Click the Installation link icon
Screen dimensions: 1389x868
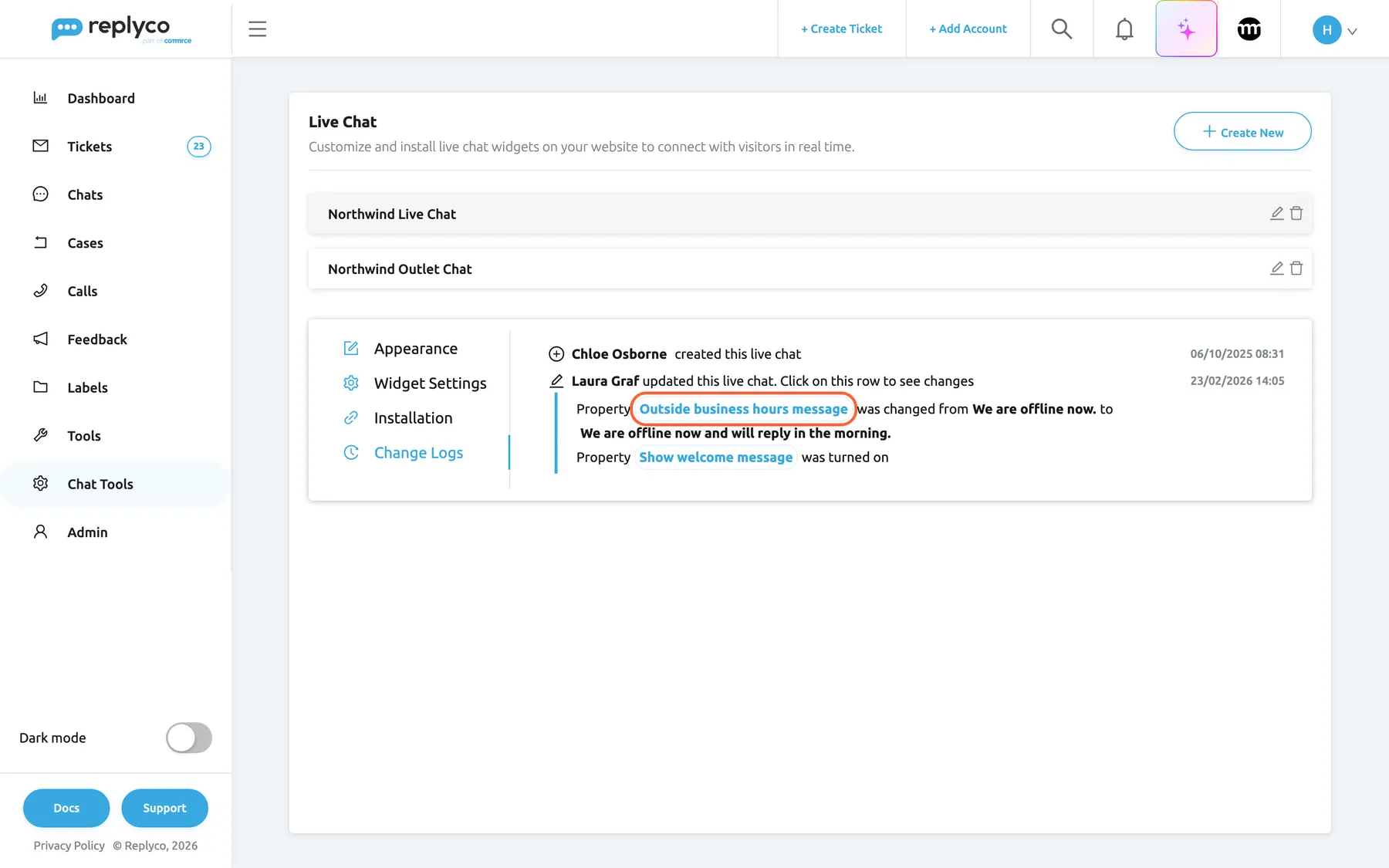(x=351, y=417)
